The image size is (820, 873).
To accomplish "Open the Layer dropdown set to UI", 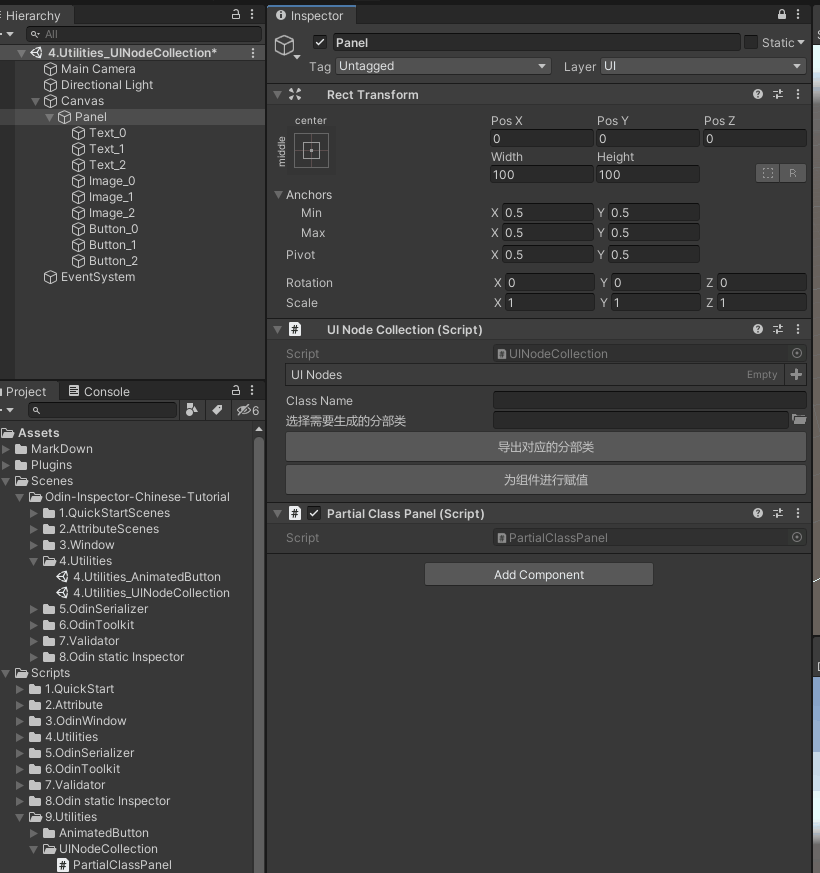I will [x=702, y=66].
